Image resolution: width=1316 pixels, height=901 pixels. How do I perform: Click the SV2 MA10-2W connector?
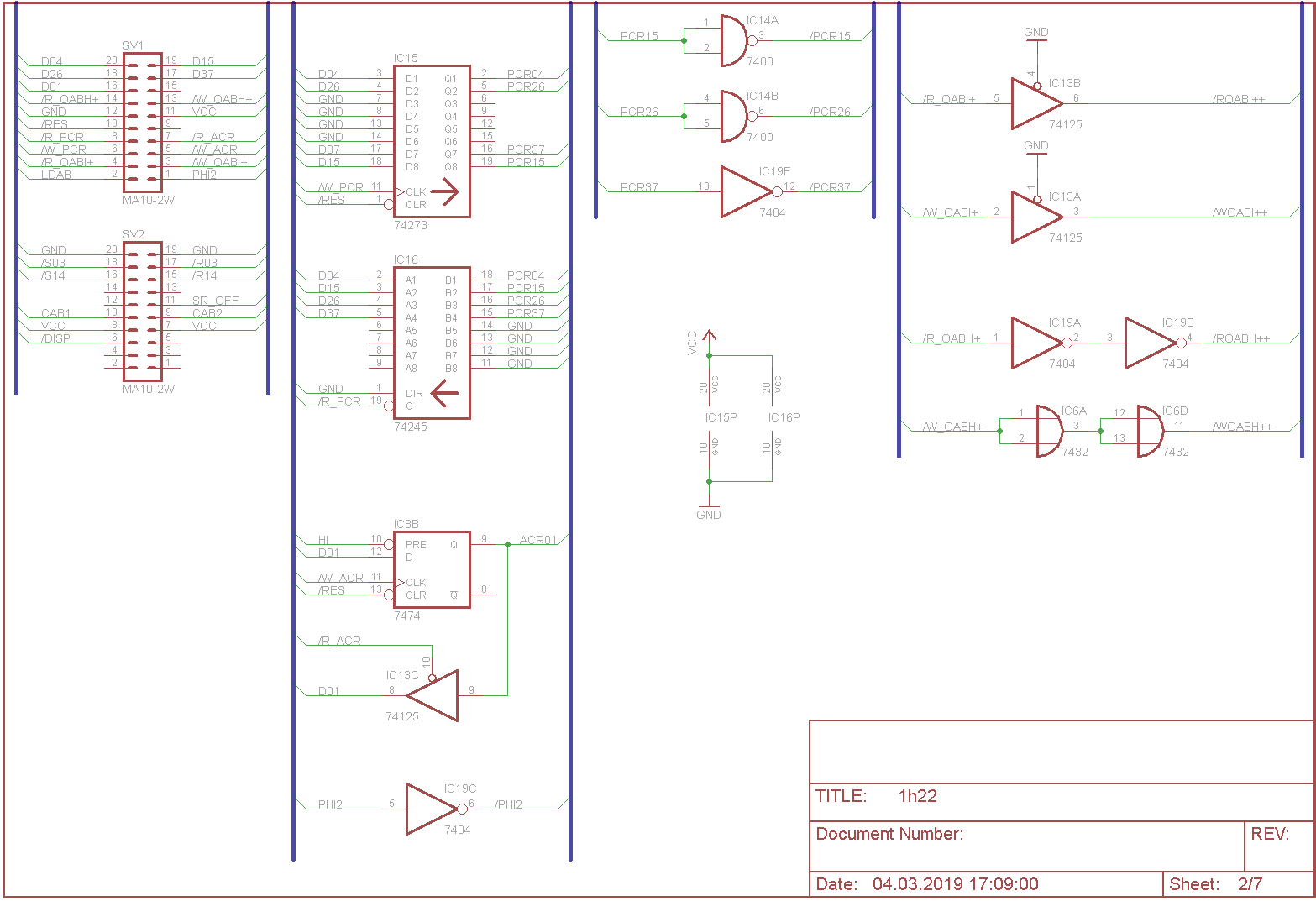(x=143, y=312)
